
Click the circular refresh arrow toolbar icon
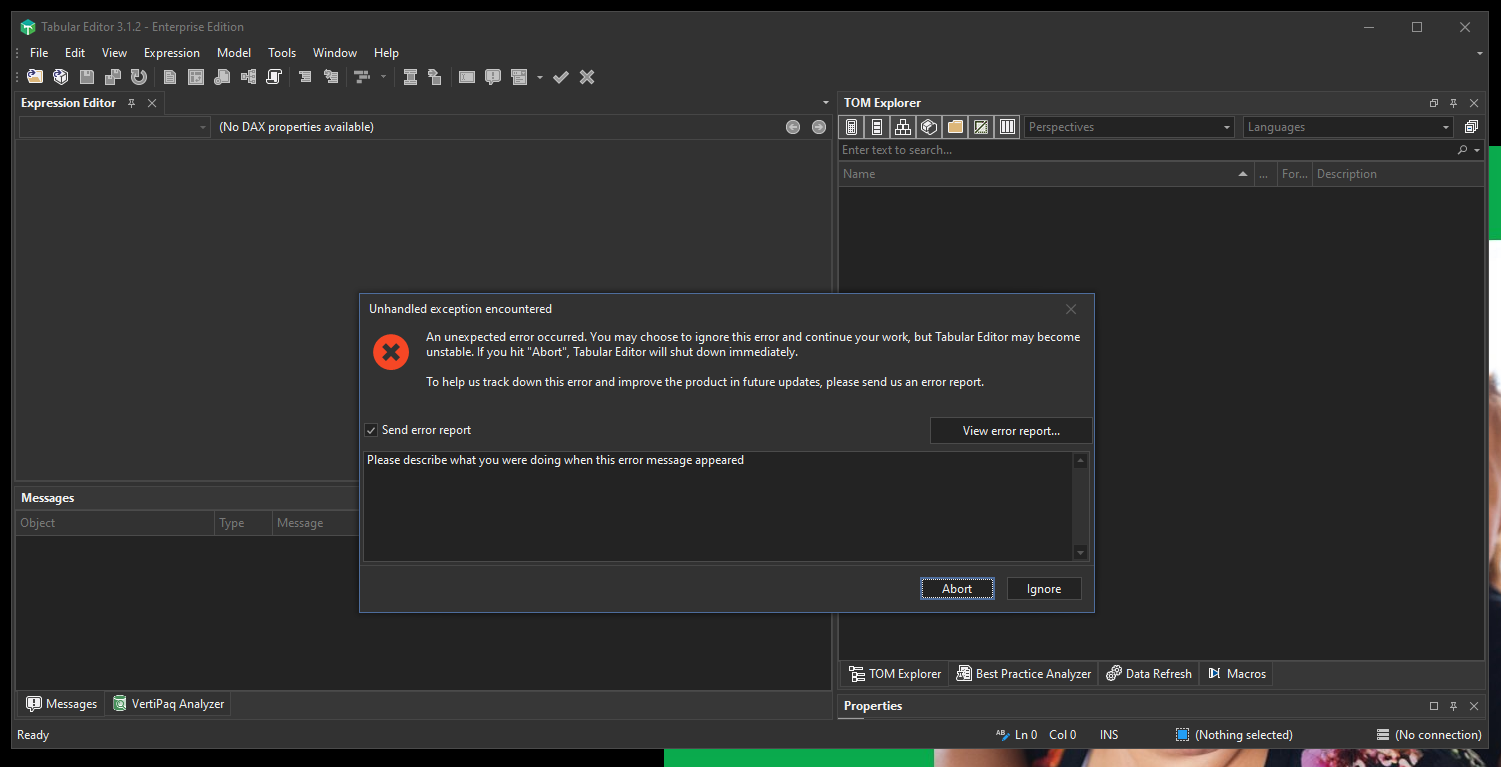[x=139, y=77]
